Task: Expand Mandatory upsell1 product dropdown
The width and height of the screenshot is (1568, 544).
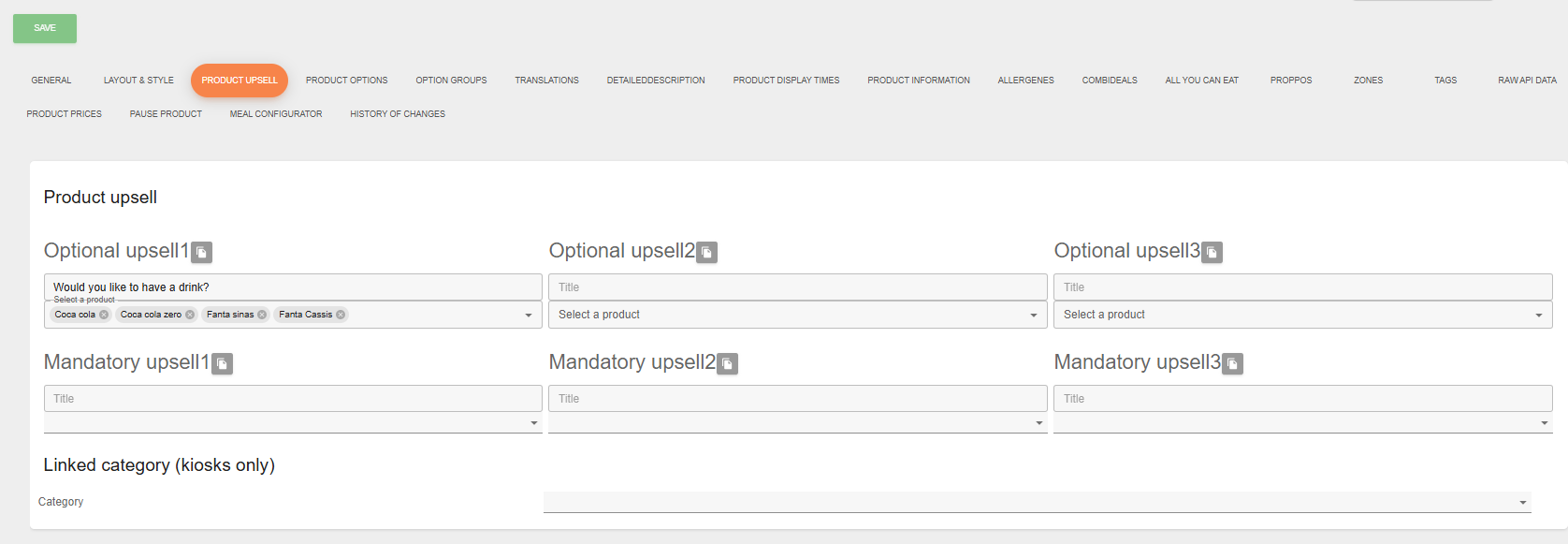Action: coord(293,423)
